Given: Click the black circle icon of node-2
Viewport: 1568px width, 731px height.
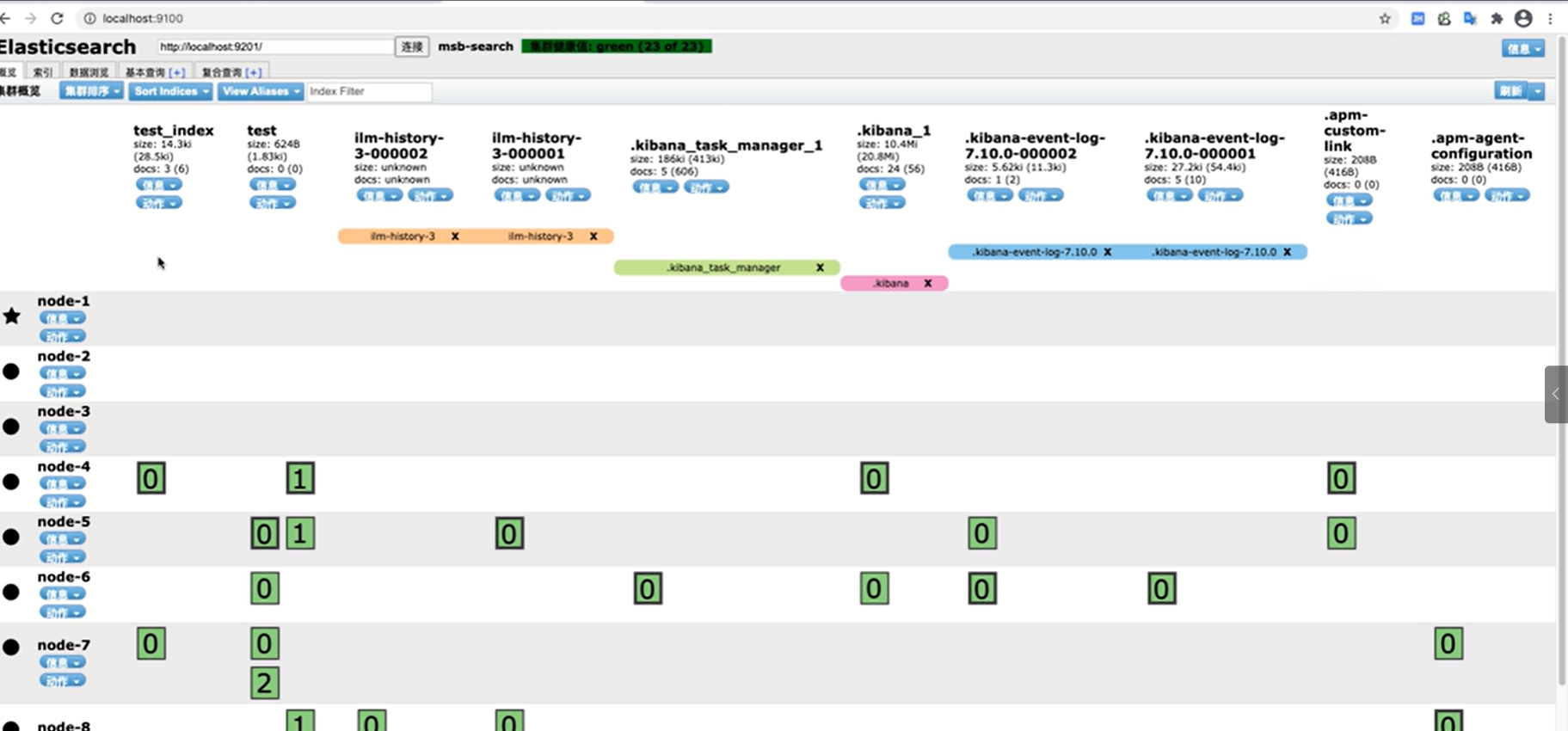Looking at the screenshot, I should [11, 372].
